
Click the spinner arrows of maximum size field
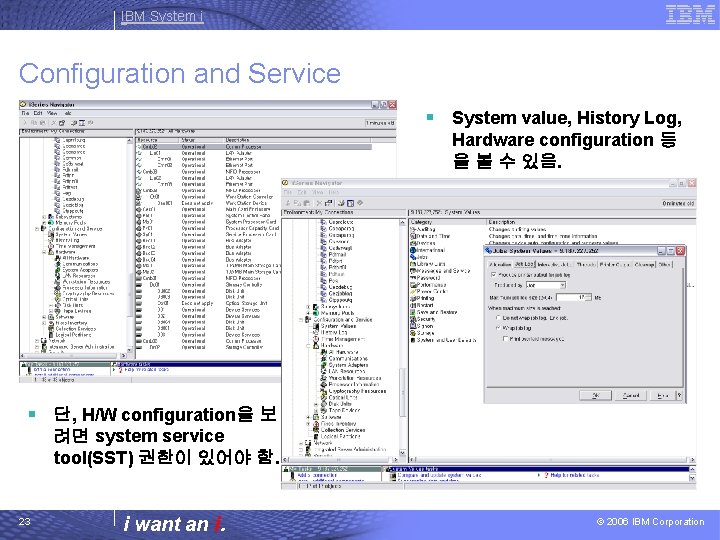(x=589, y=298)
